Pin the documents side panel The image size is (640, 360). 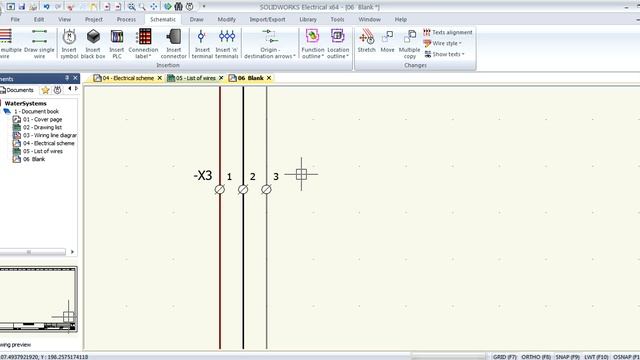(67, 78)
